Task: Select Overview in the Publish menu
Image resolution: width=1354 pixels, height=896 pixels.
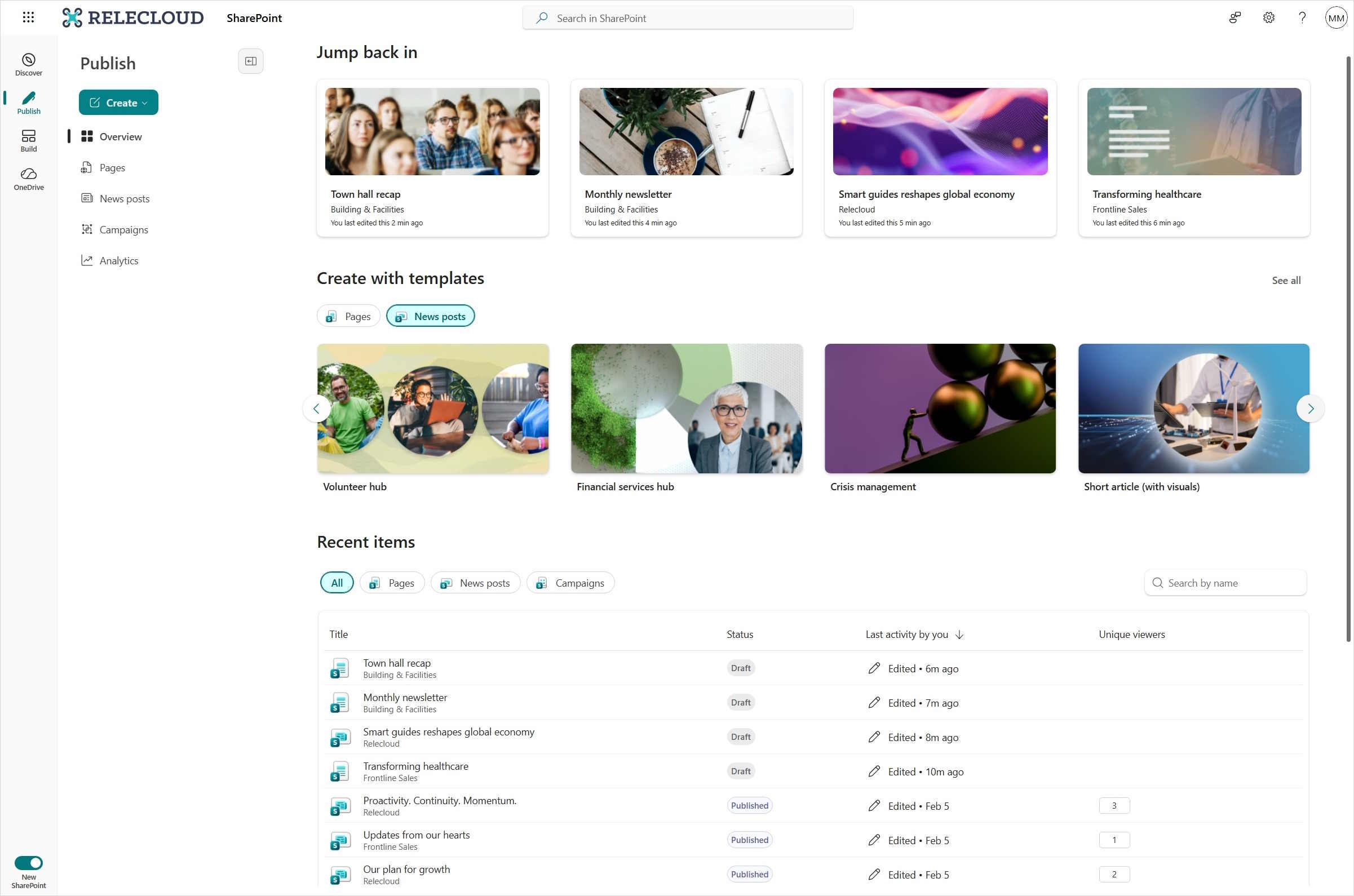Action: point(121,136)
